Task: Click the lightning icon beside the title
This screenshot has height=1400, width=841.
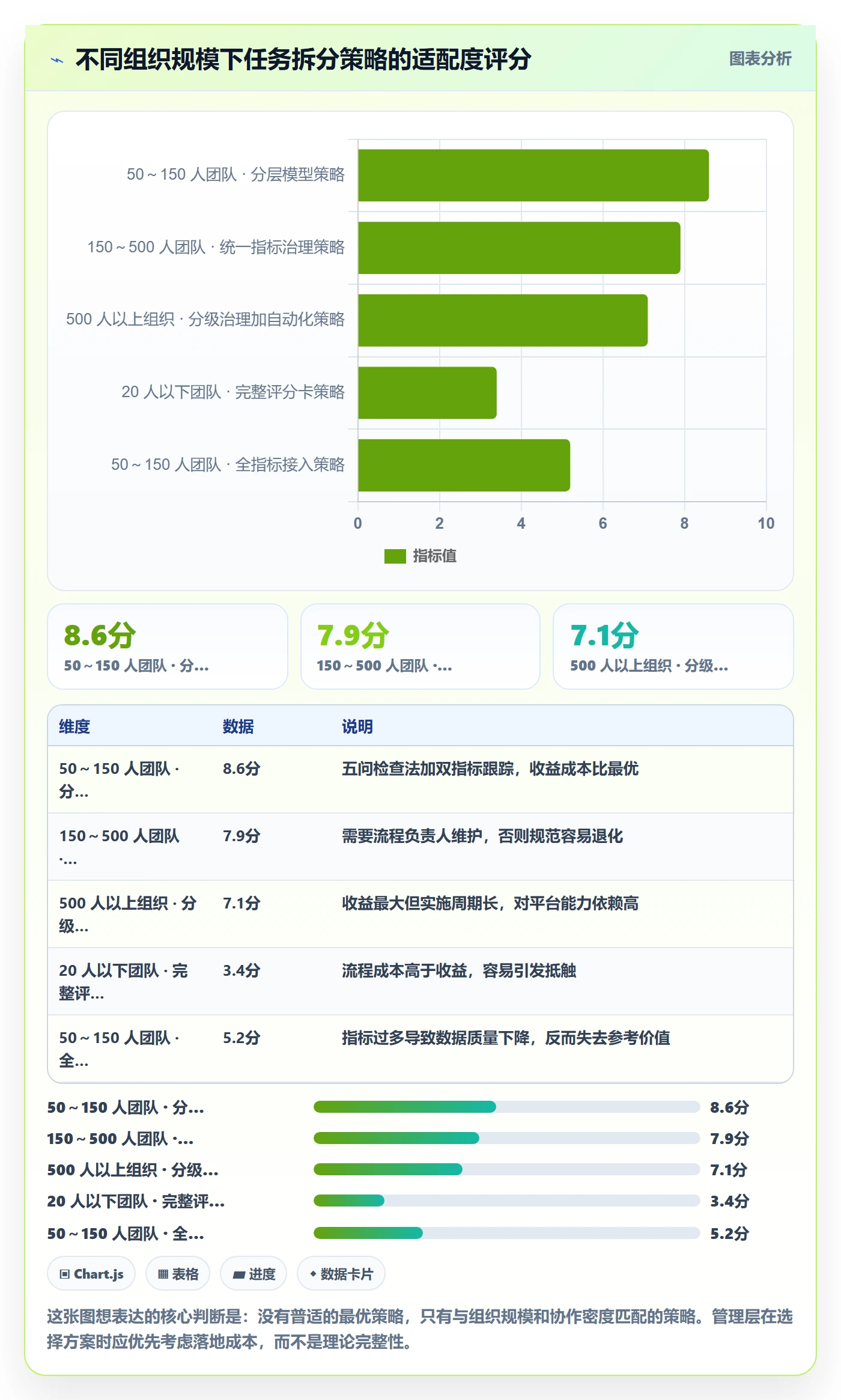Action: (x=57, y=60)
